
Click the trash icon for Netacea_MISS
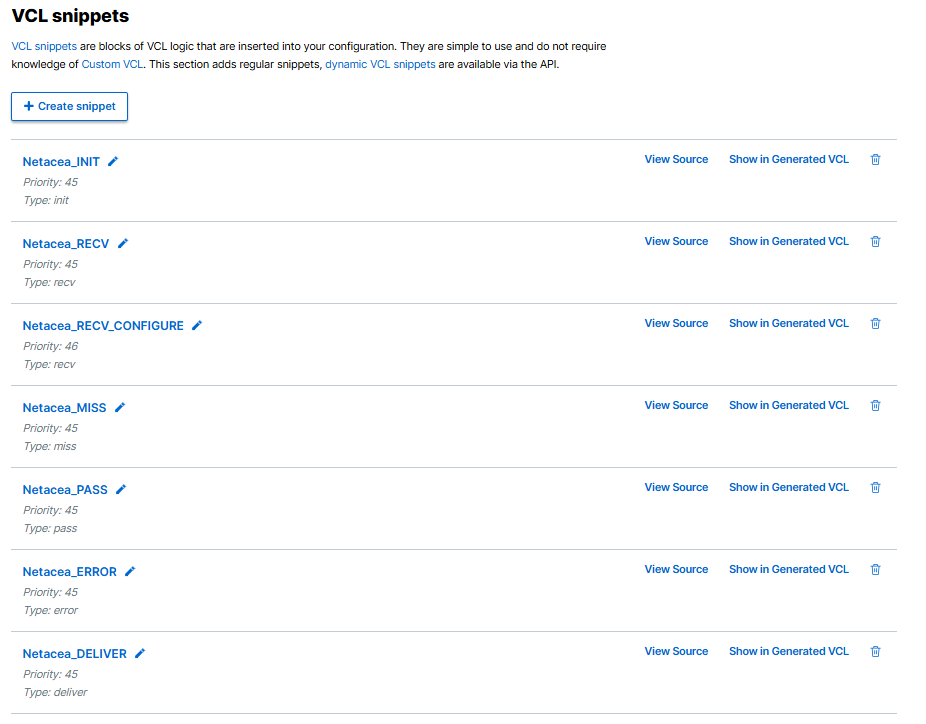pos(876,406)
